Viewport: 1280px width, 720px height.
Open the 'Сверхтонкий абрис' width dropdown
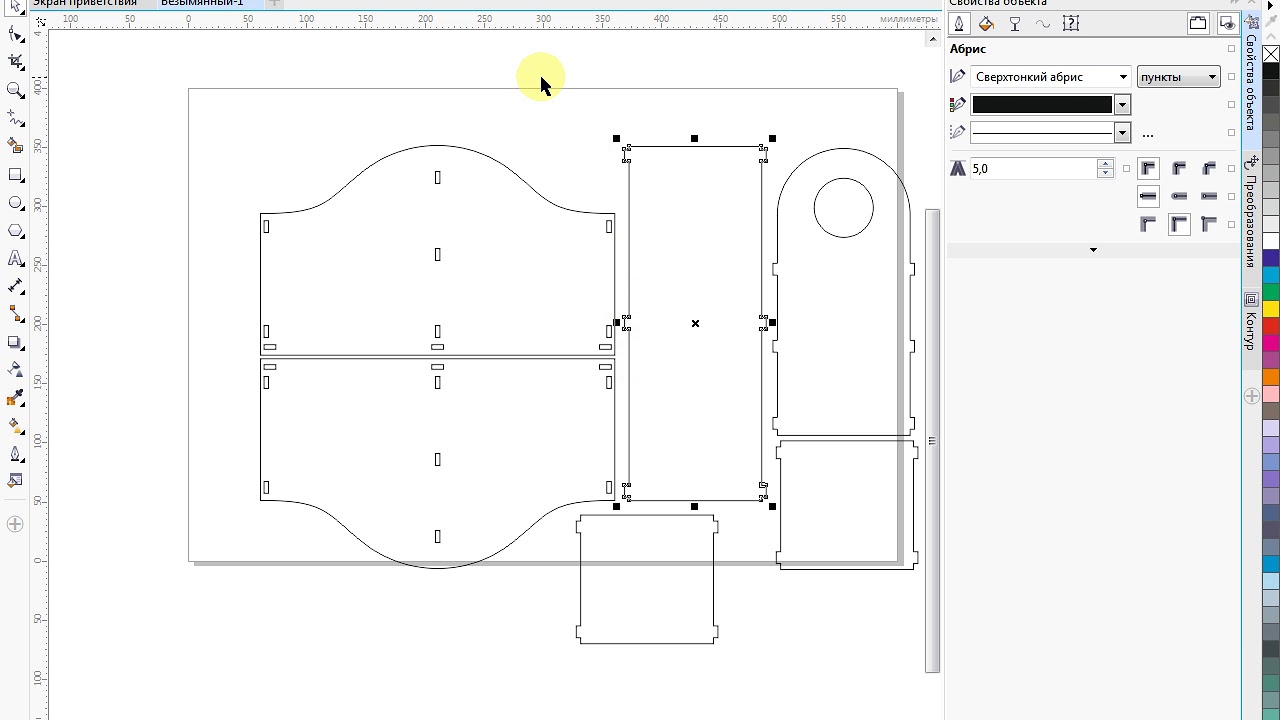click(1123, 77)
